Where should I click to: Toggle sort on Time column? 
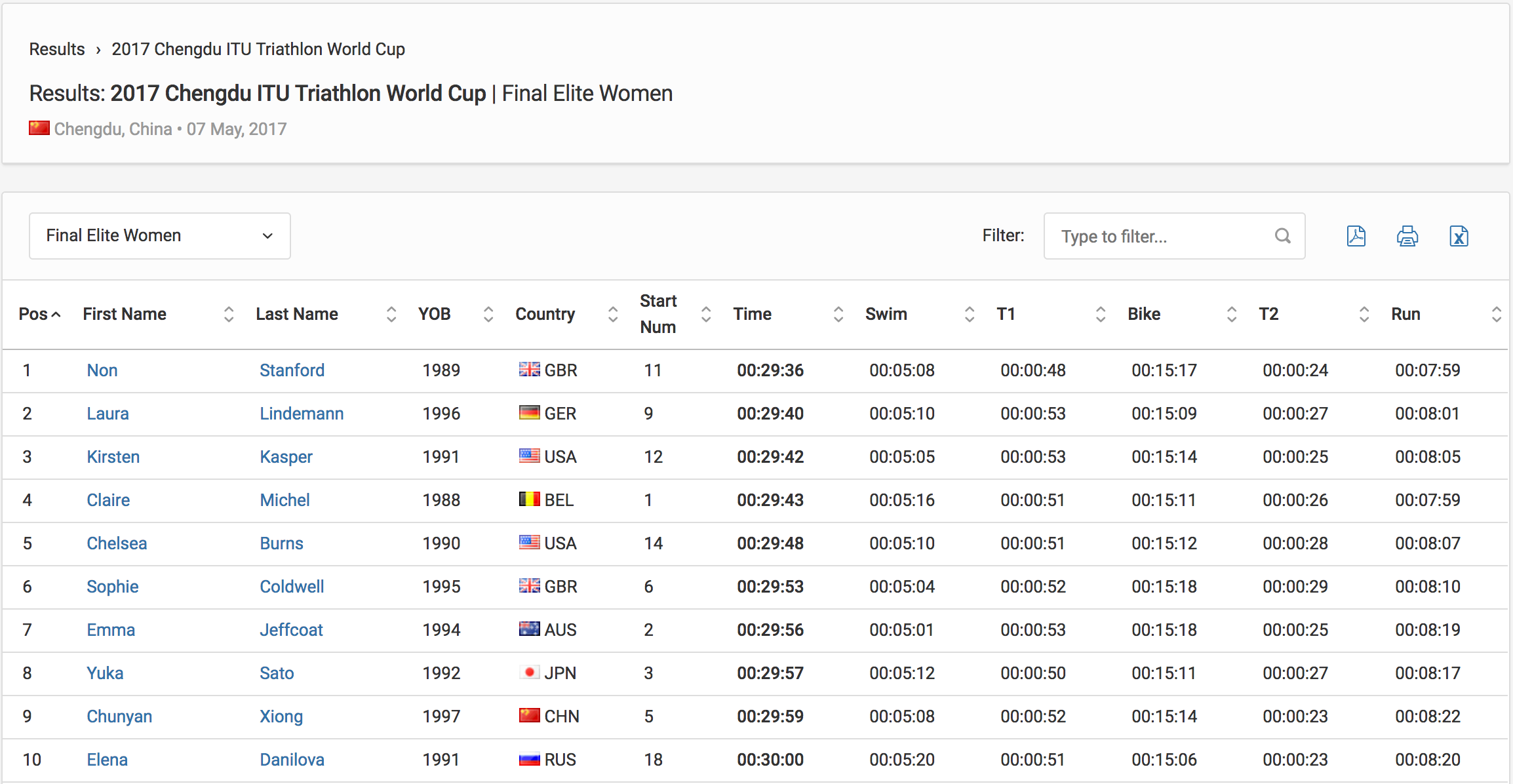point(838,314)
